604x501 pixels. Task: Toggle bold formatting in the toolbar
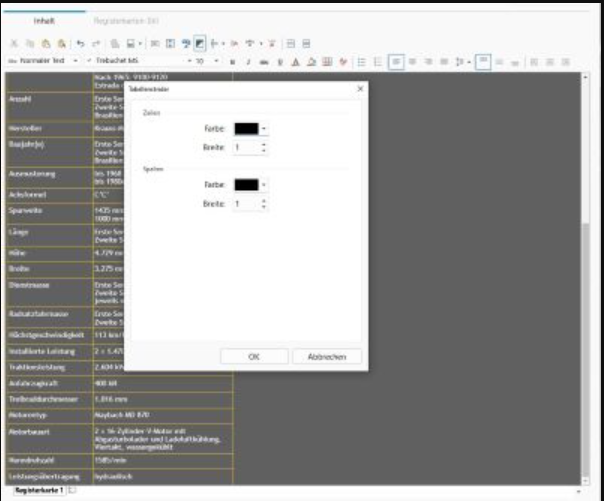tap(232, 61)
